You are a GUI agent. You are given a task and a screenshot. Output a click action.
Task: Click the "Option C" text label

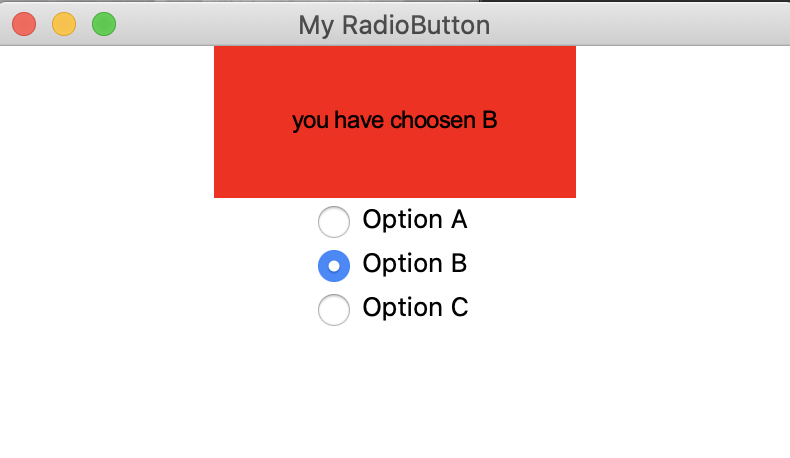[415, 308]
